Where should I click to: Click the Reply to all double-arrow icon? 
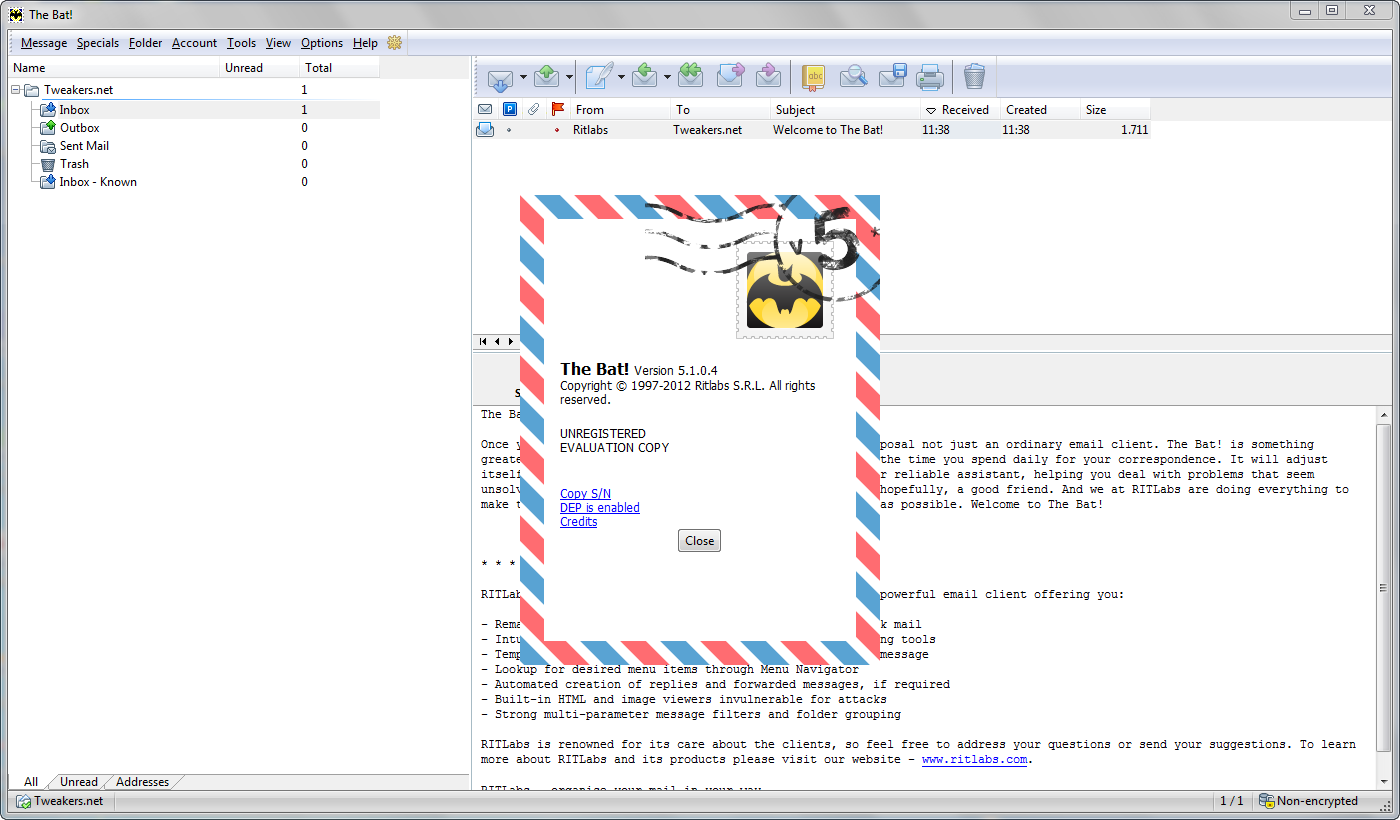689,76
